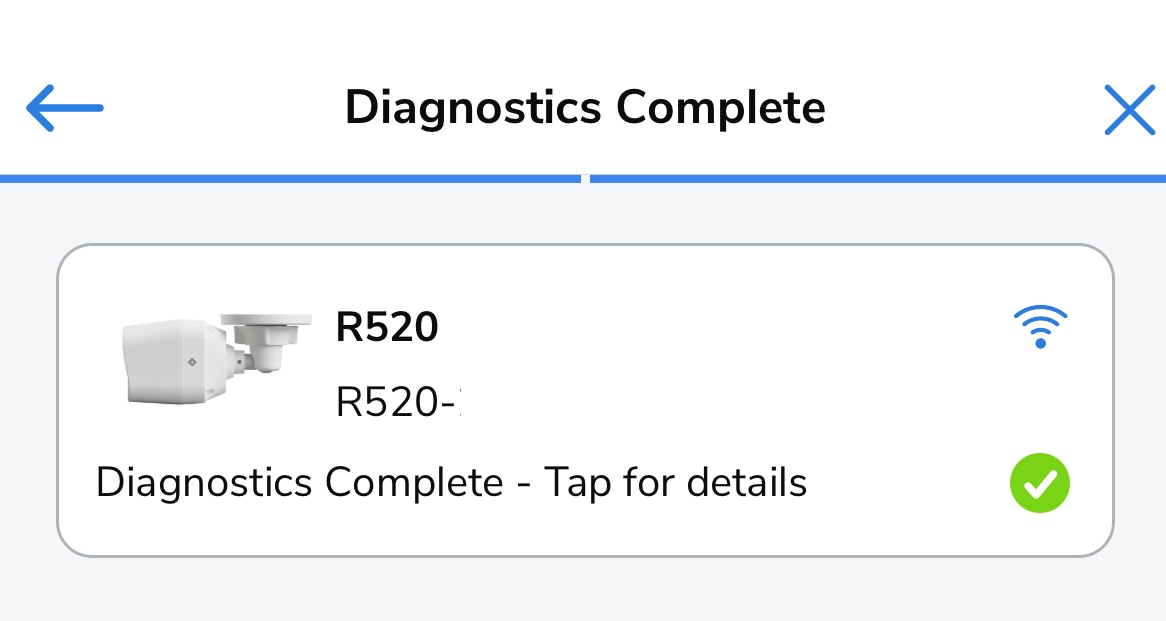Close the Diagnostics Complete screen
This screenshot has height=621, width=1166.
click(x=1130, y=109)
